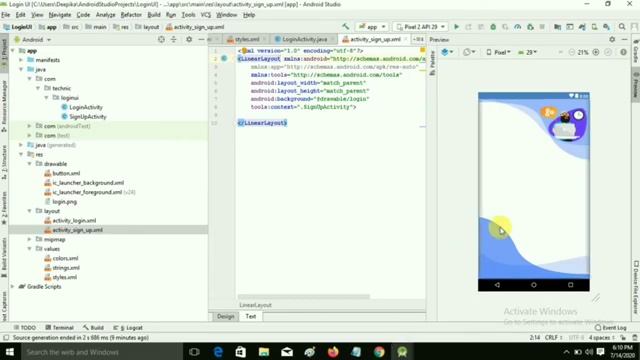This screenshot has height=360, width=640.
Task: Open the Structure side tab
Action: [x=4, y=163]
